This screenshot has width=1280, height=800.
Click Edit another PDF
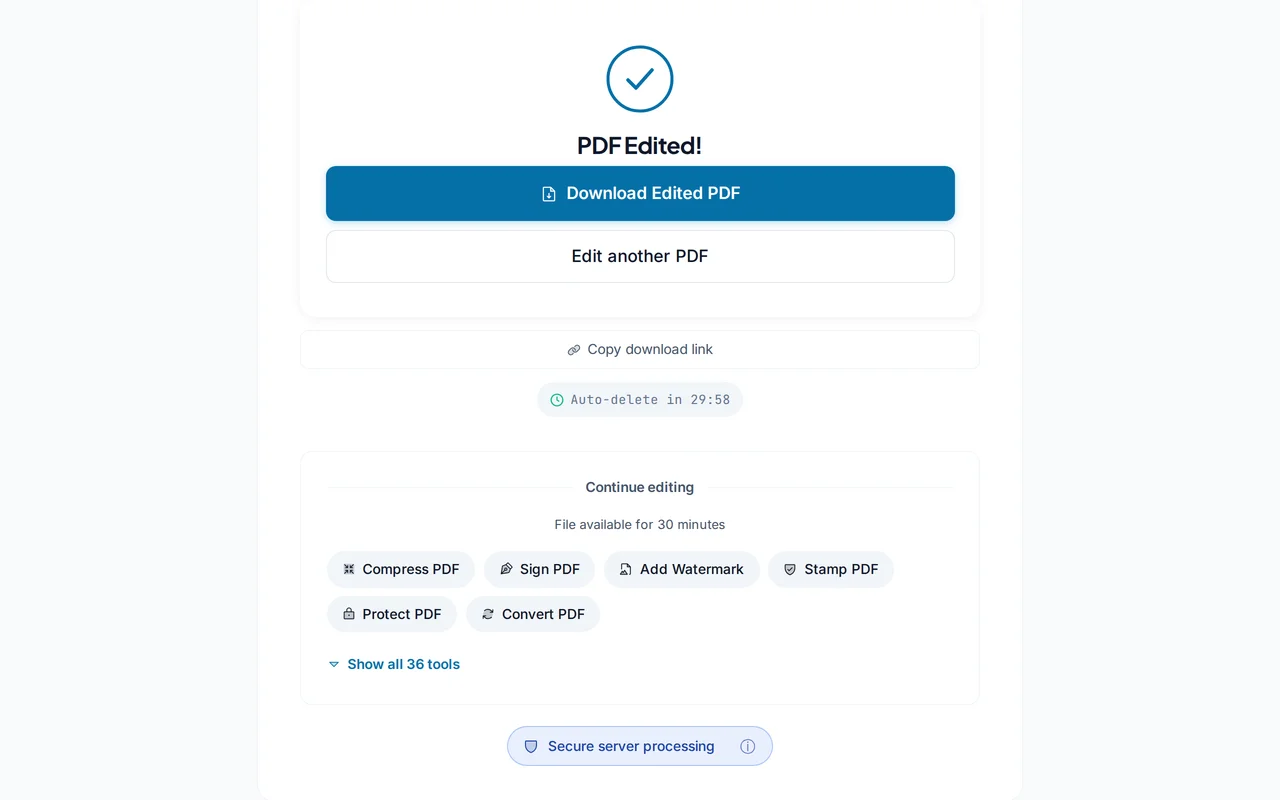(x=640, y=256)
